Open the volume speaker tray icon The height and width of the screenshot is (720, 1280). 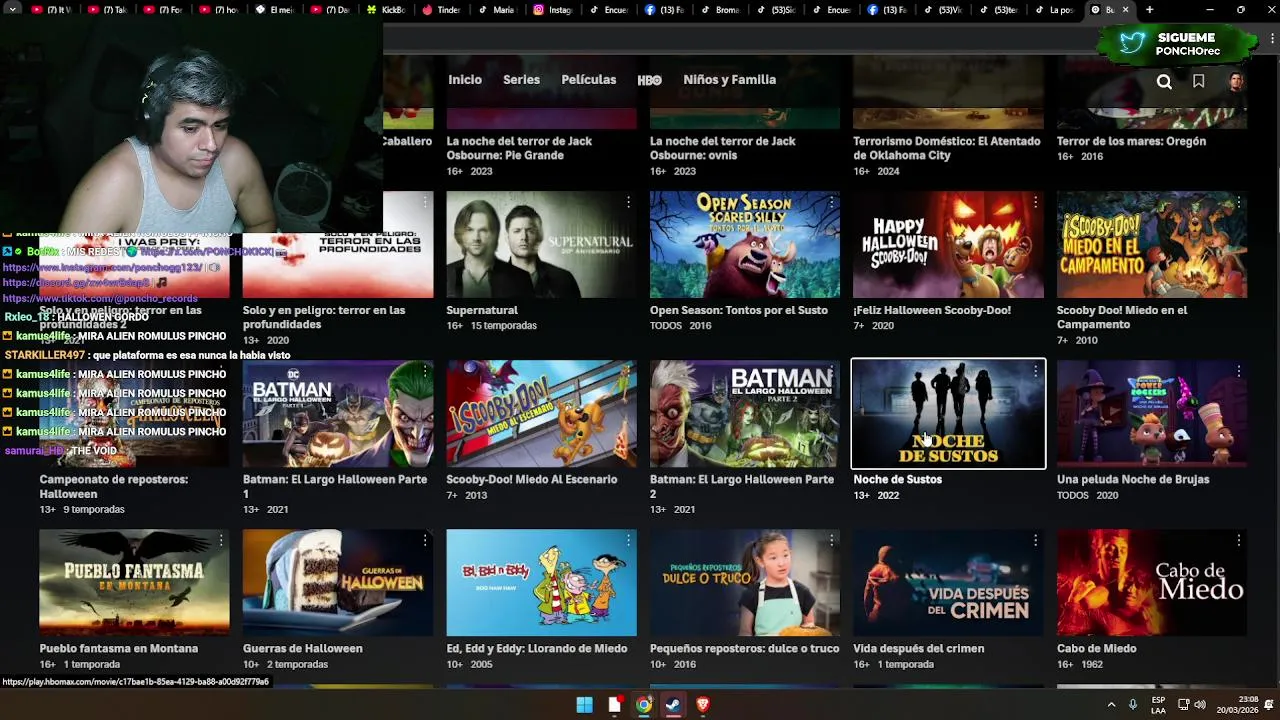pyautogui.click(x=1200, y=704)
